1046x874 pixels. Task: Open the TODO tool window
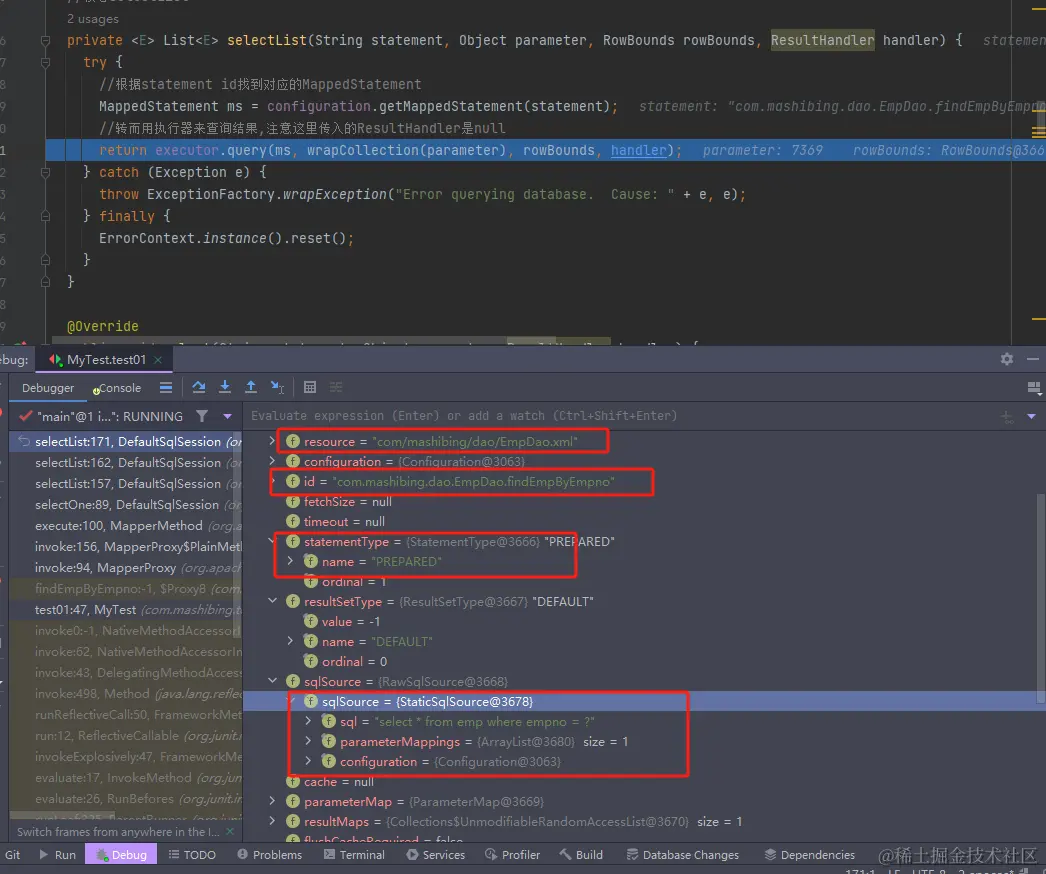coord(192,855)
